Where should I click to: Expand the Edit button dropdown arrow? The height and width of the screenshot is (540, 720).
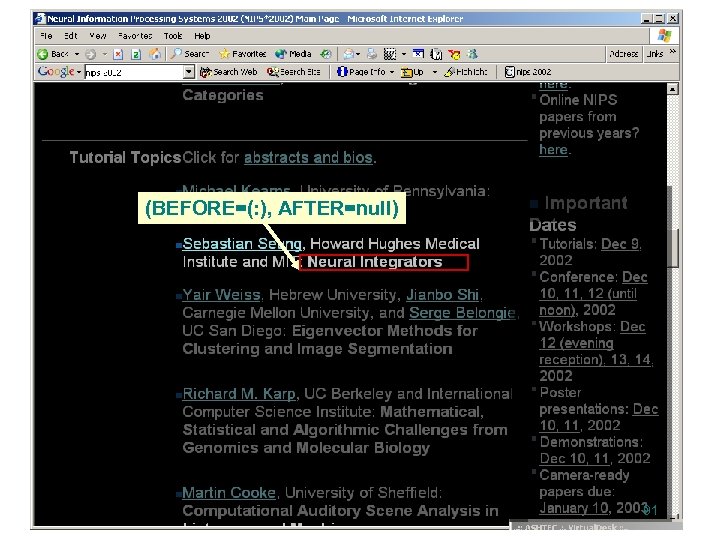(404, 54)
